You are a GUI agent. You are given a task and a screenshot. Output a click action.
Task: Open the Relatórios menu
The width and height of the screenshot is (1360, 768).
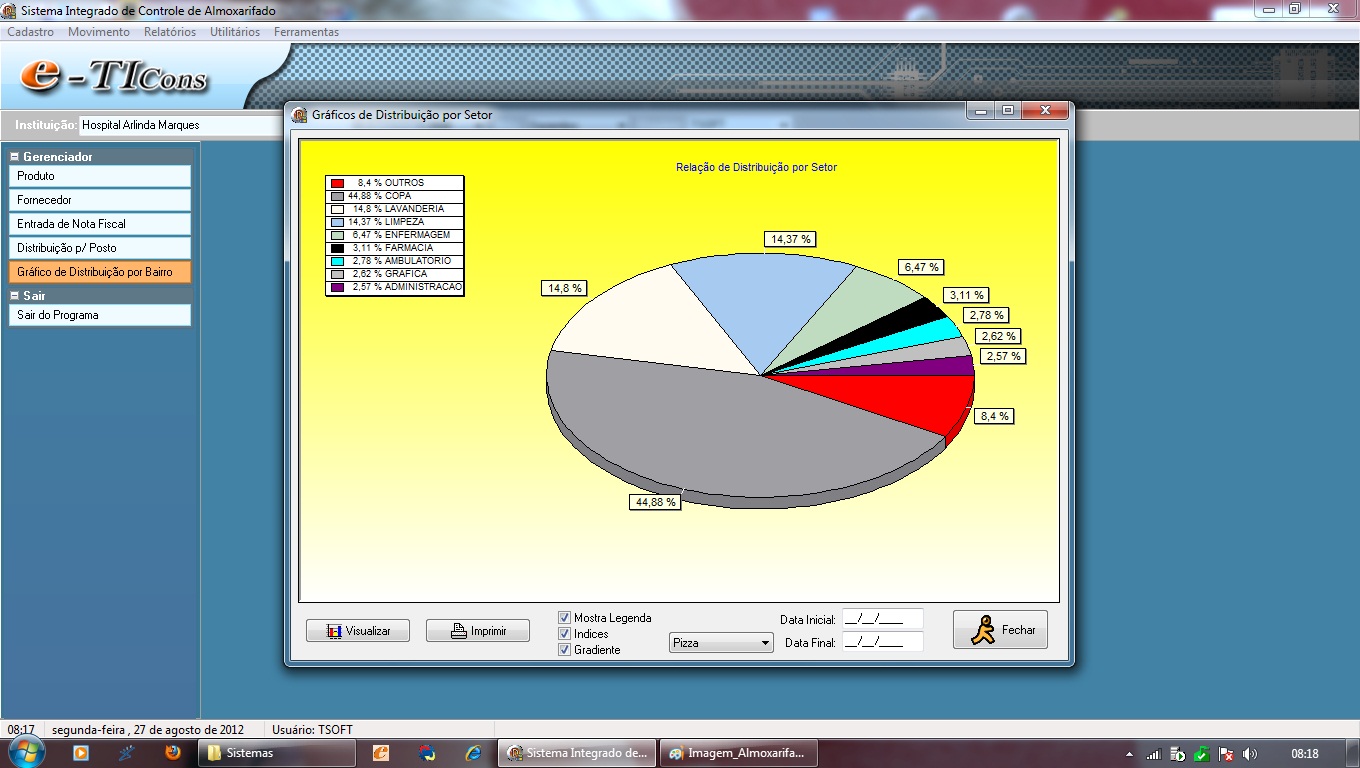(x=170, y=32)
